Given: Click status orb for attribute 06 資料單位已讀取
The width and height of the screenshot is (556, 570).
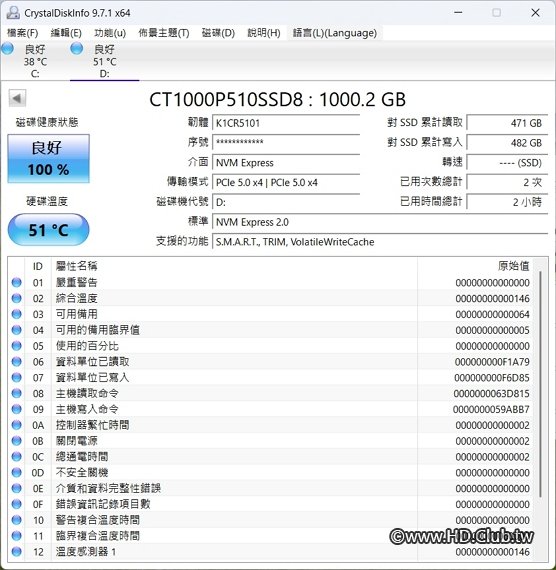Looking at the screenshot, I should tap(16, 362).
